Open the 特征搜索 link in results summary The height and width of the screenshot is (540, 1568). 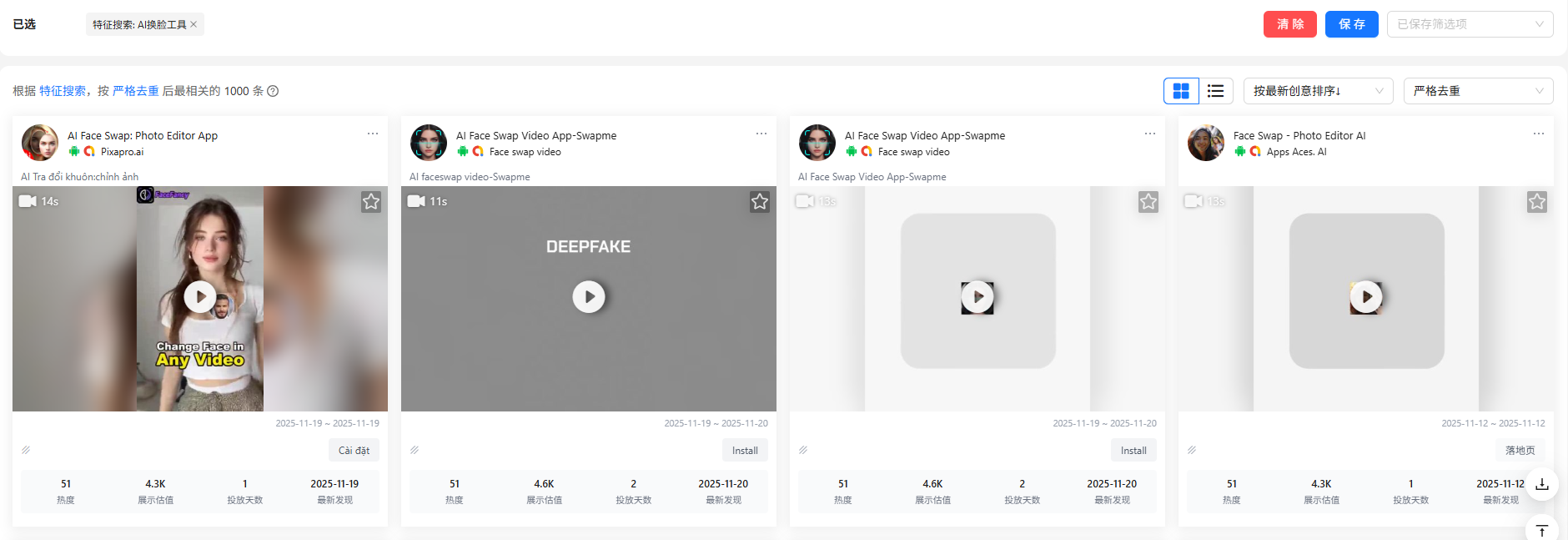click(63, 91)
